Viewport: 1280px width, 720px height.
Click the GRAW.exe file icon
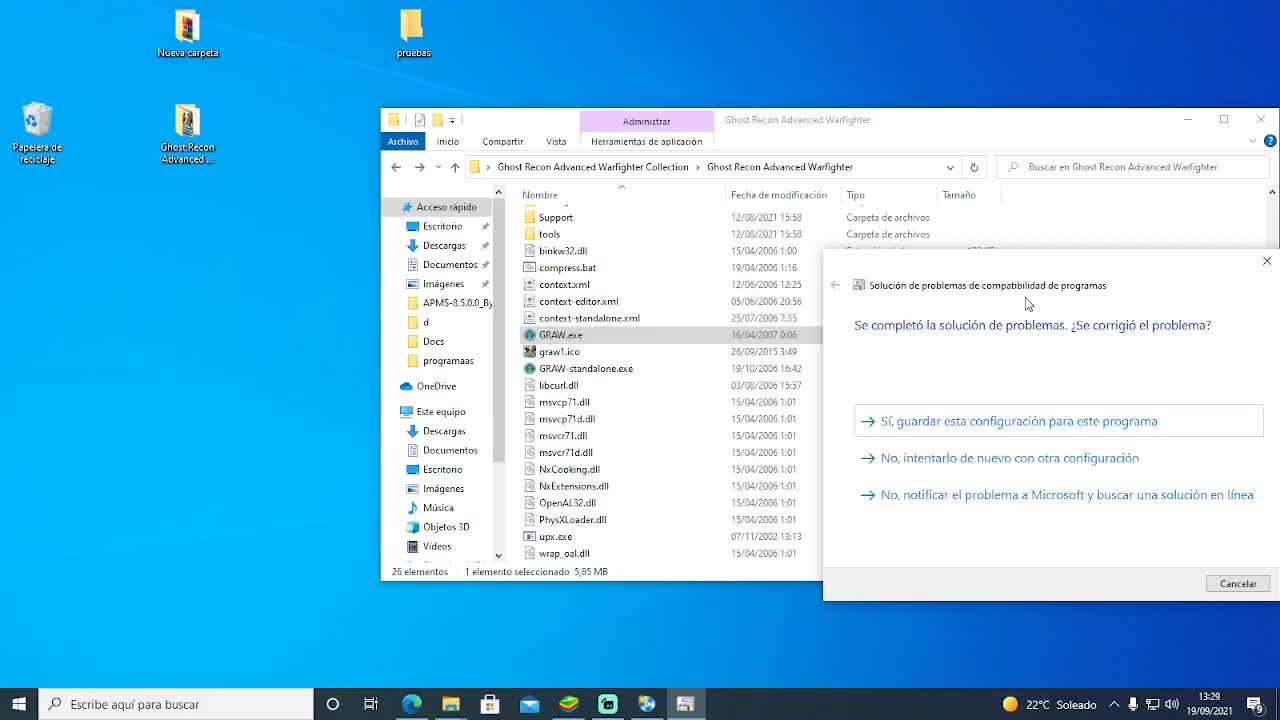click(530, 335)
